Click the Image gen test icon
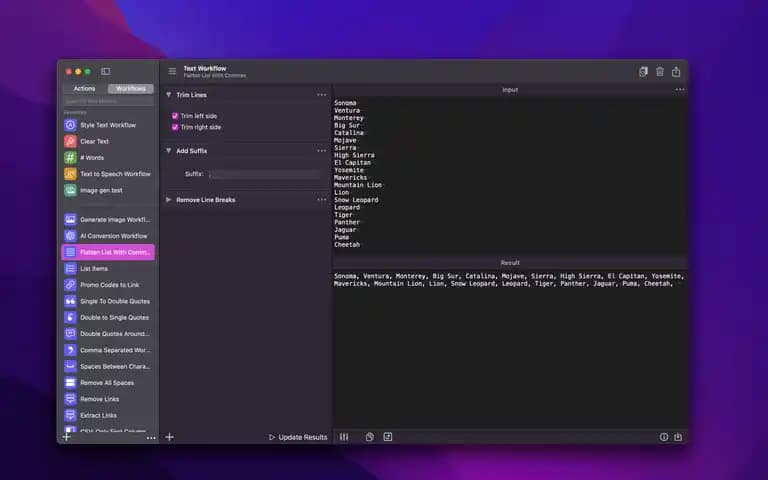This screenshot has width=768, height=480. (71, 190)
